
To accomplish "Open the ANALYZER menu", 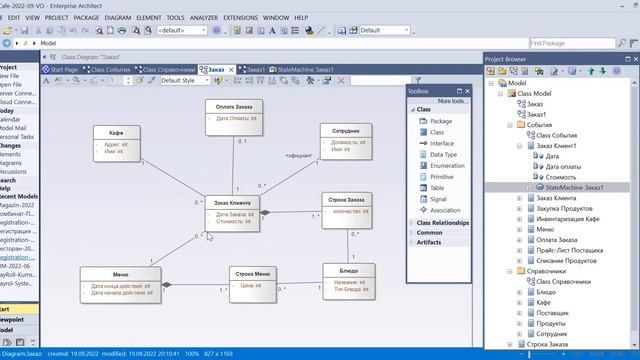I will point(204,18).
